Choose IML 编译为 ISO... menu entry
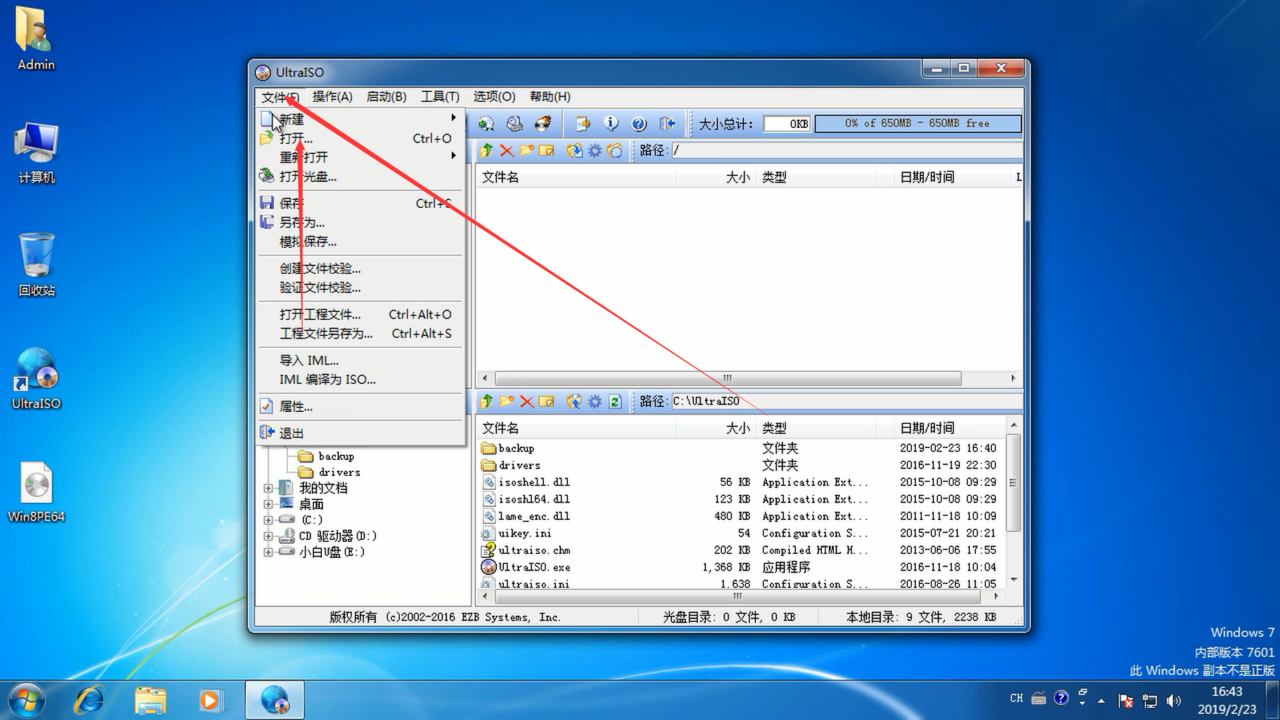The image size is (1280, 720). coord(360,379)
